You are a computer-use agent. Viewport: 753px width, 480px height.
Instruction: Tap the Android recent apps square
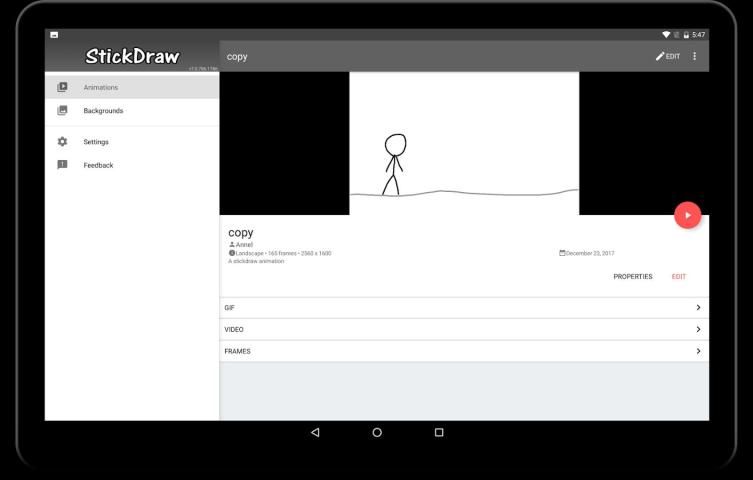pyautogui.click(x=438, y=432)
